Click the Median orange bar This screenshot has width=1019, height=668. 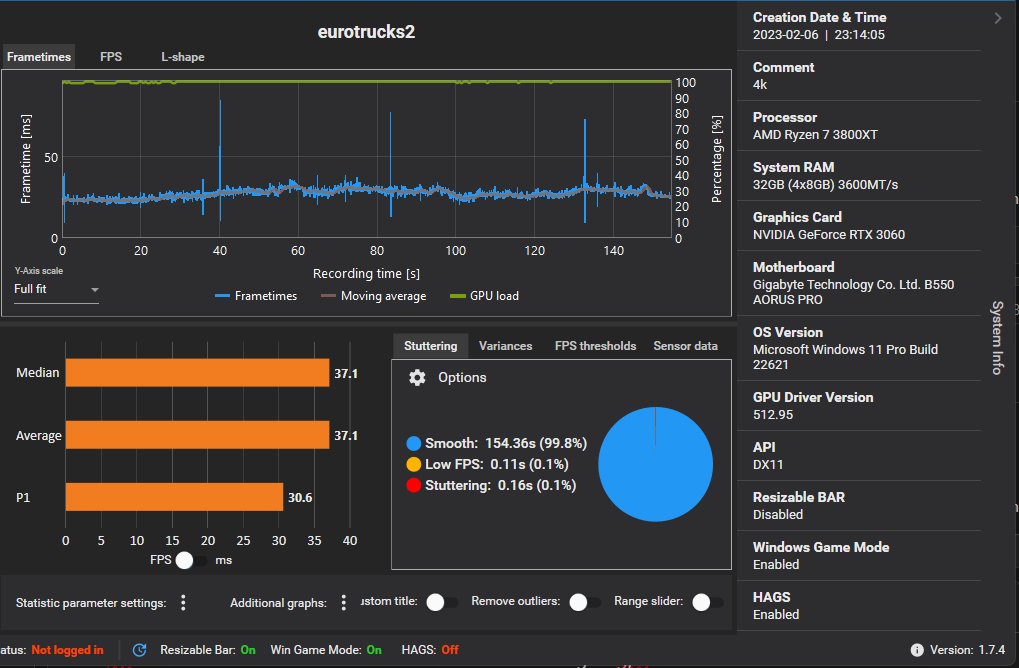[x=198, y=373]
